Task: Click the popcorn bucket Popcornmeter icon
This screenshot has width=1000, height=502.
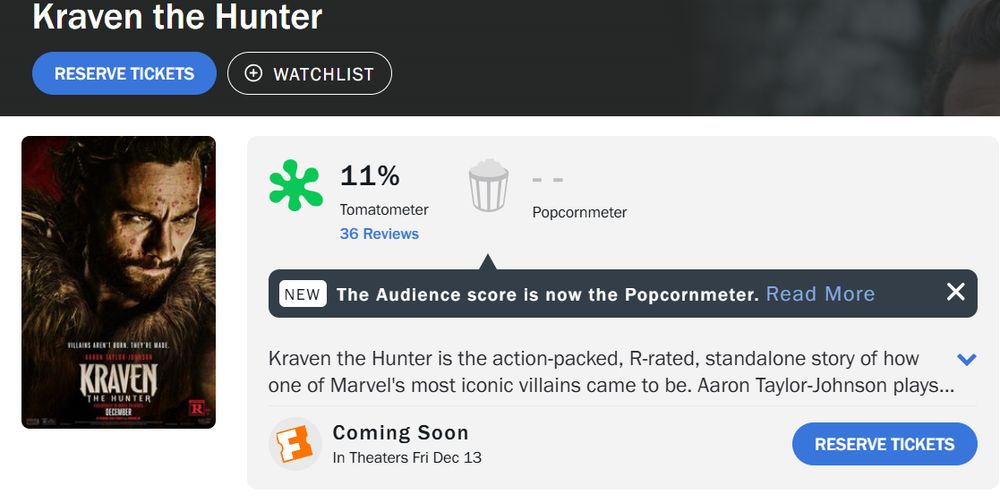Action: click(489, 187)
